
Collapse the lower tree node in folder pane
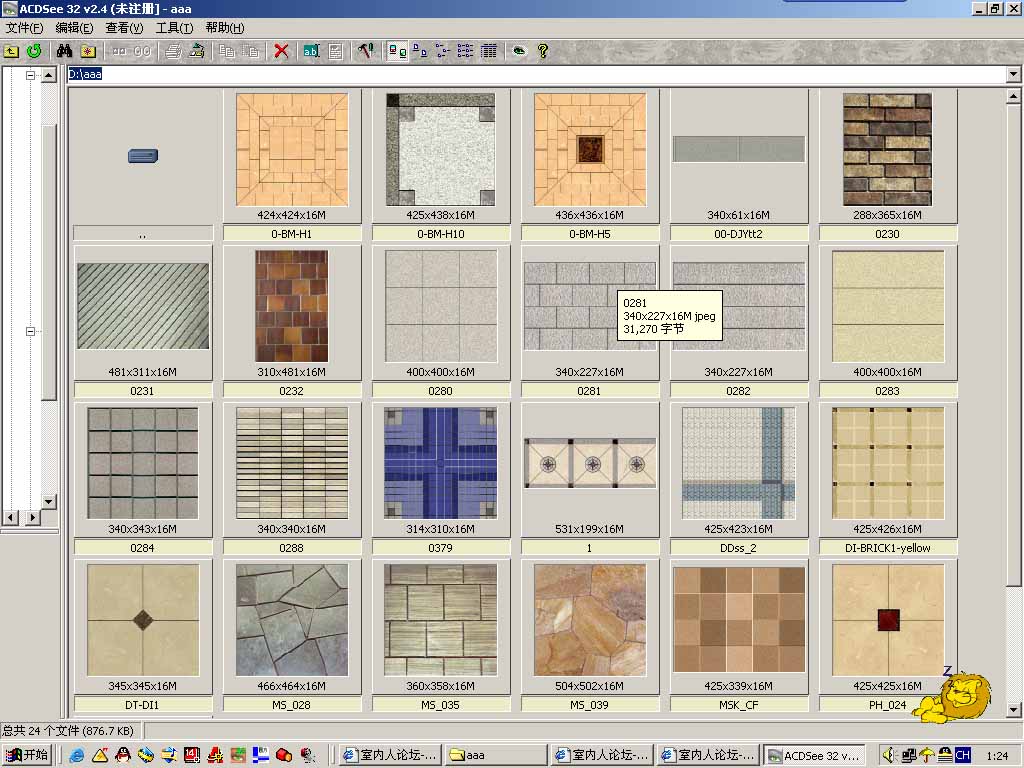coord(30,331)
